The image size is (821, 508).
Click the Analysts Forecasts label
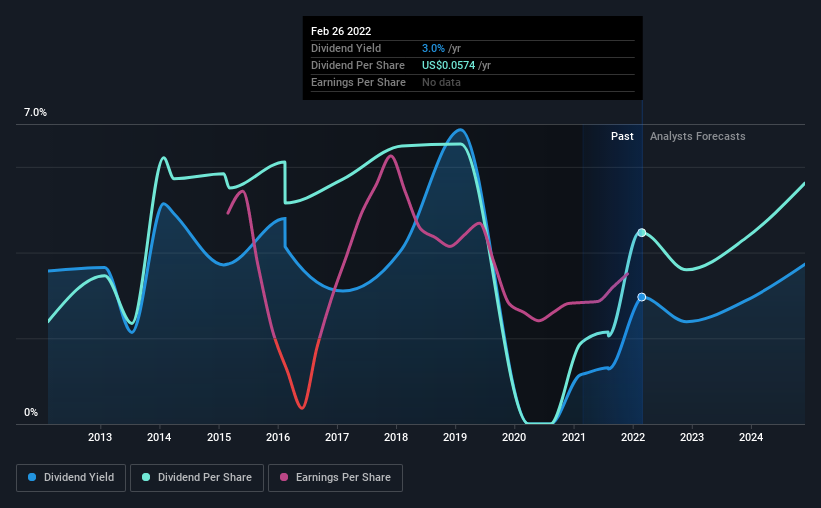[x=697, y=136]
